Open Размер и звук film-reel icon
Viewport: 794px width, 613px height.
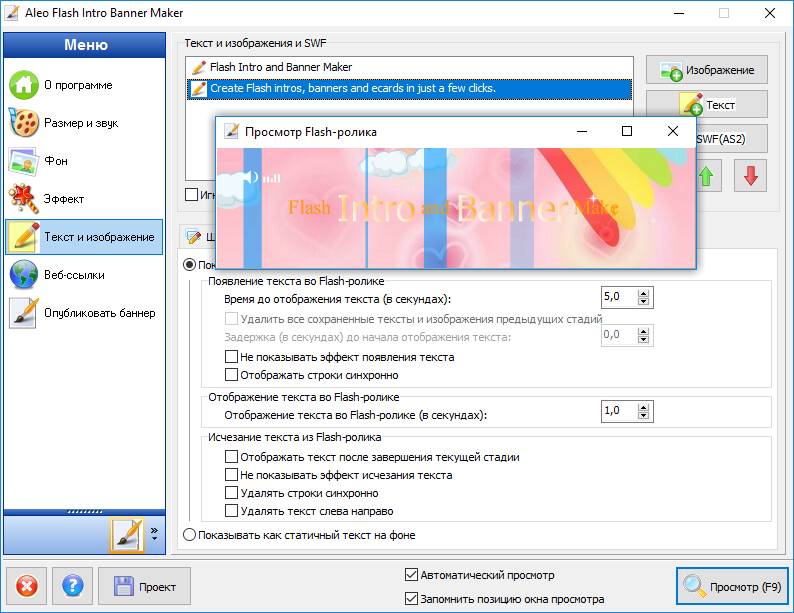[x=24, y=122]
